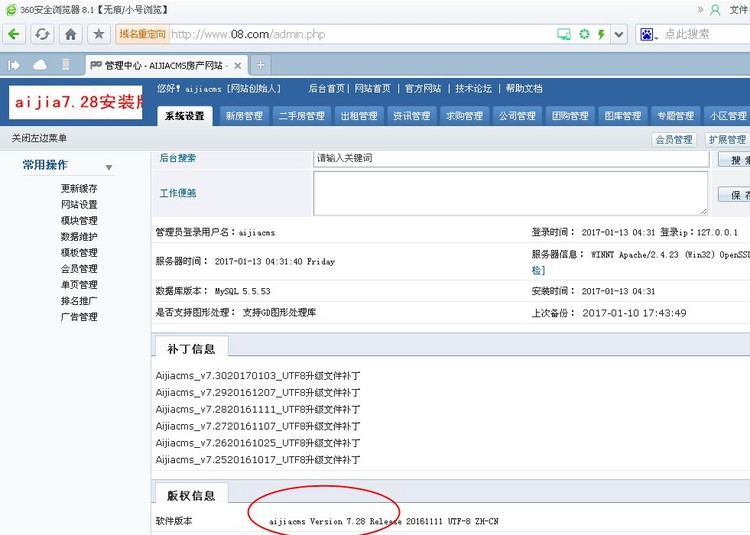Open 模块管理 in sidebar

79,220
